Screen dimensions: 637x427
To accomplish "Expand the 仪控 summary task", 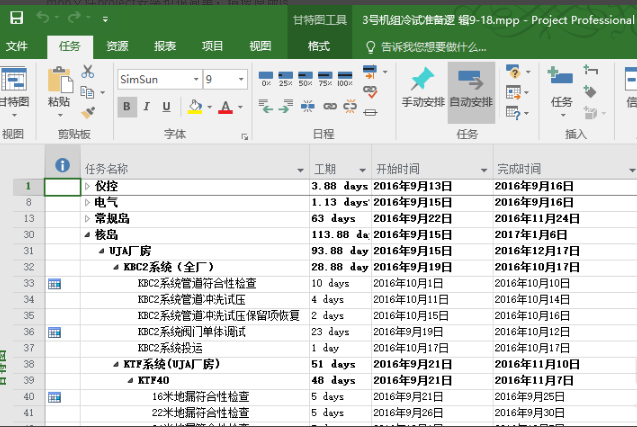I will tap(87, 186).
